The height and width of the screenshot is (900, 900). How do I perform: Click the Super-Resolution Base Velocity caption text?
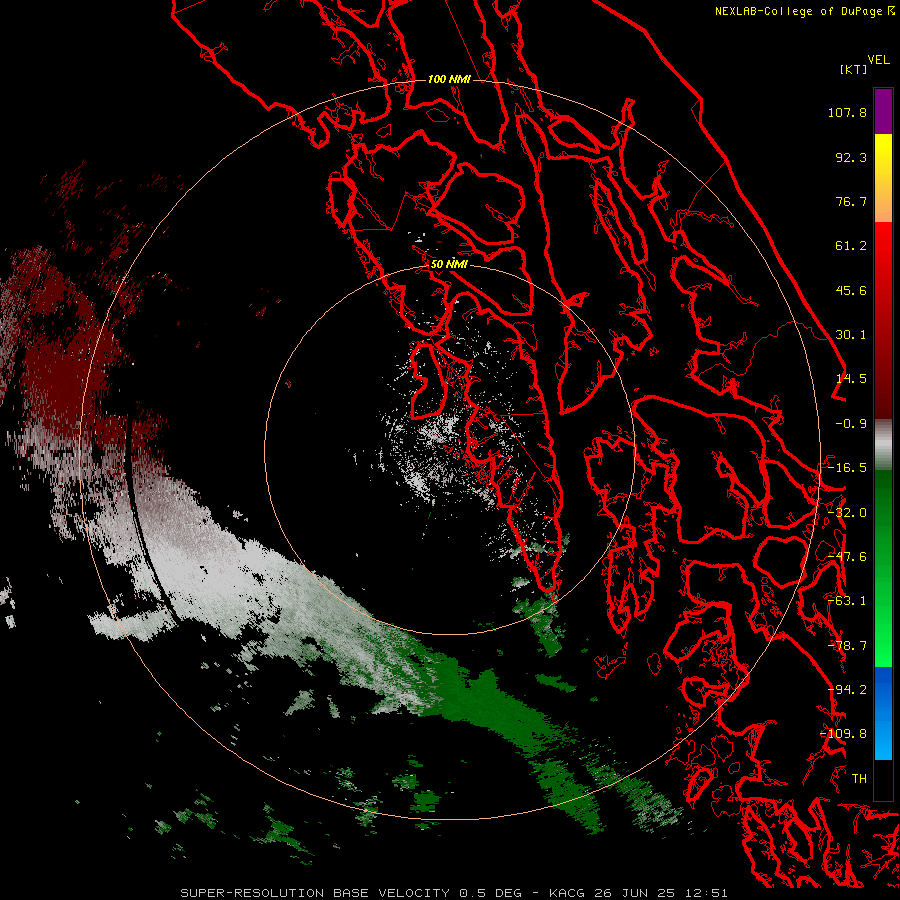[x=454, y=893]
